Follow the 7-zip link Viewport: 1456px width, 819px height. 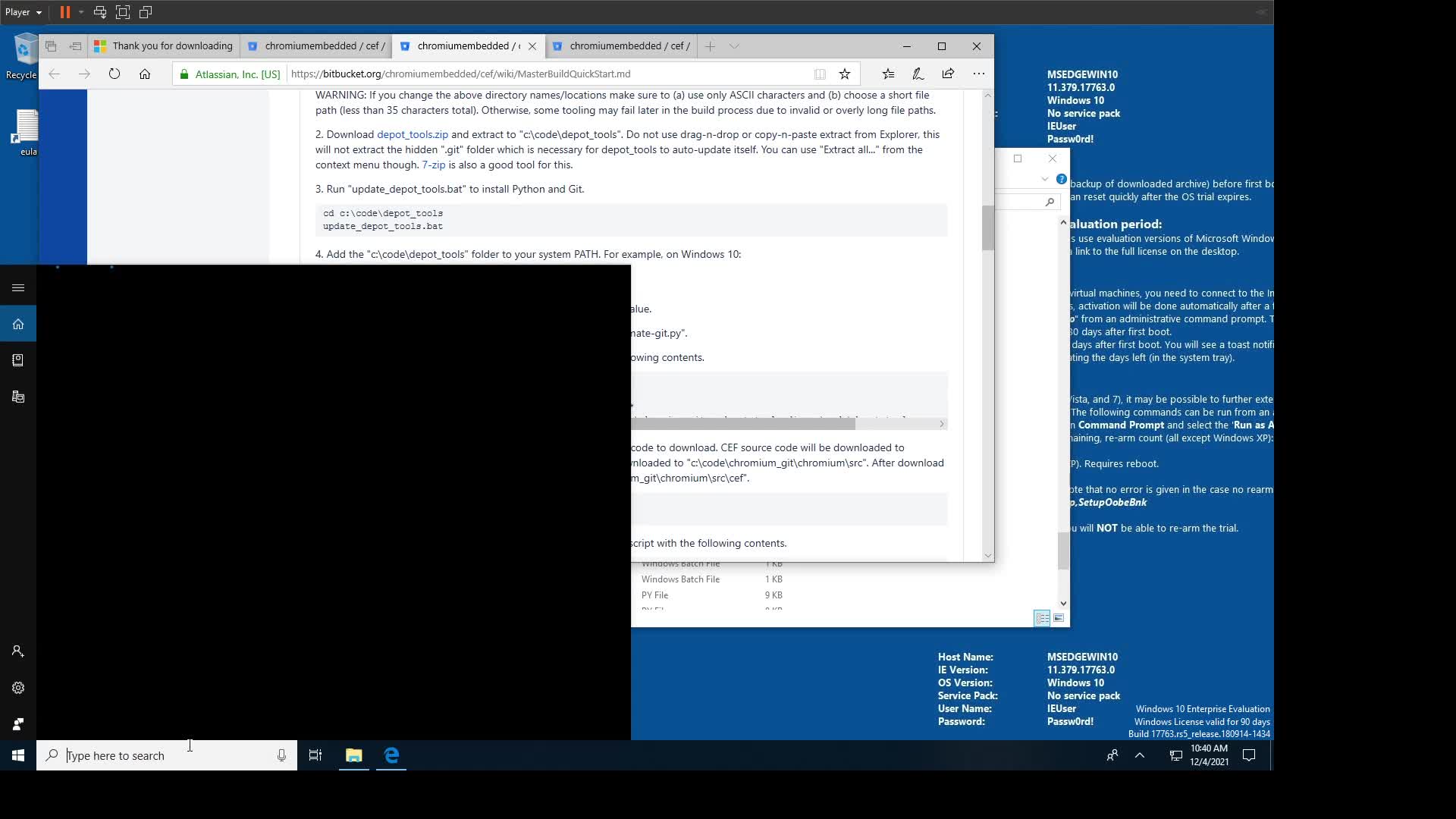(x=433, y=165)
